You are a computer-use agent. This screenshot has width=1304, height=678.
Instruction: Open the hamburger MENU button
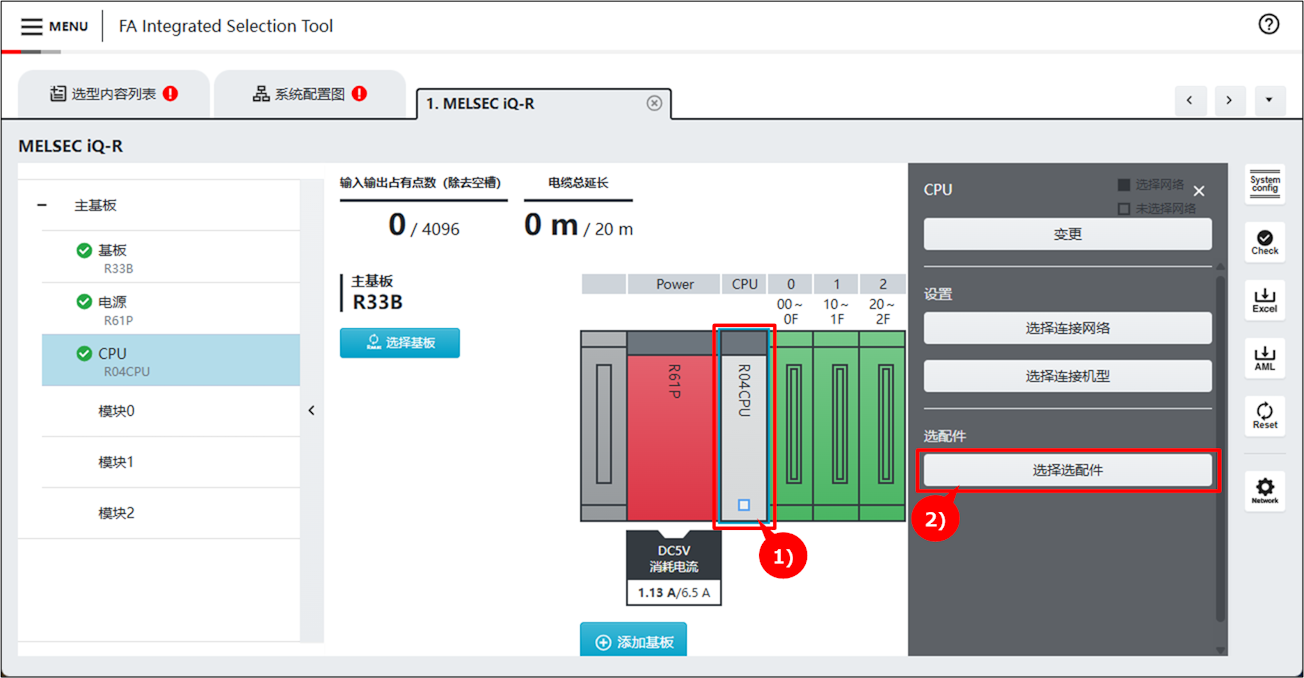(54, 26)
